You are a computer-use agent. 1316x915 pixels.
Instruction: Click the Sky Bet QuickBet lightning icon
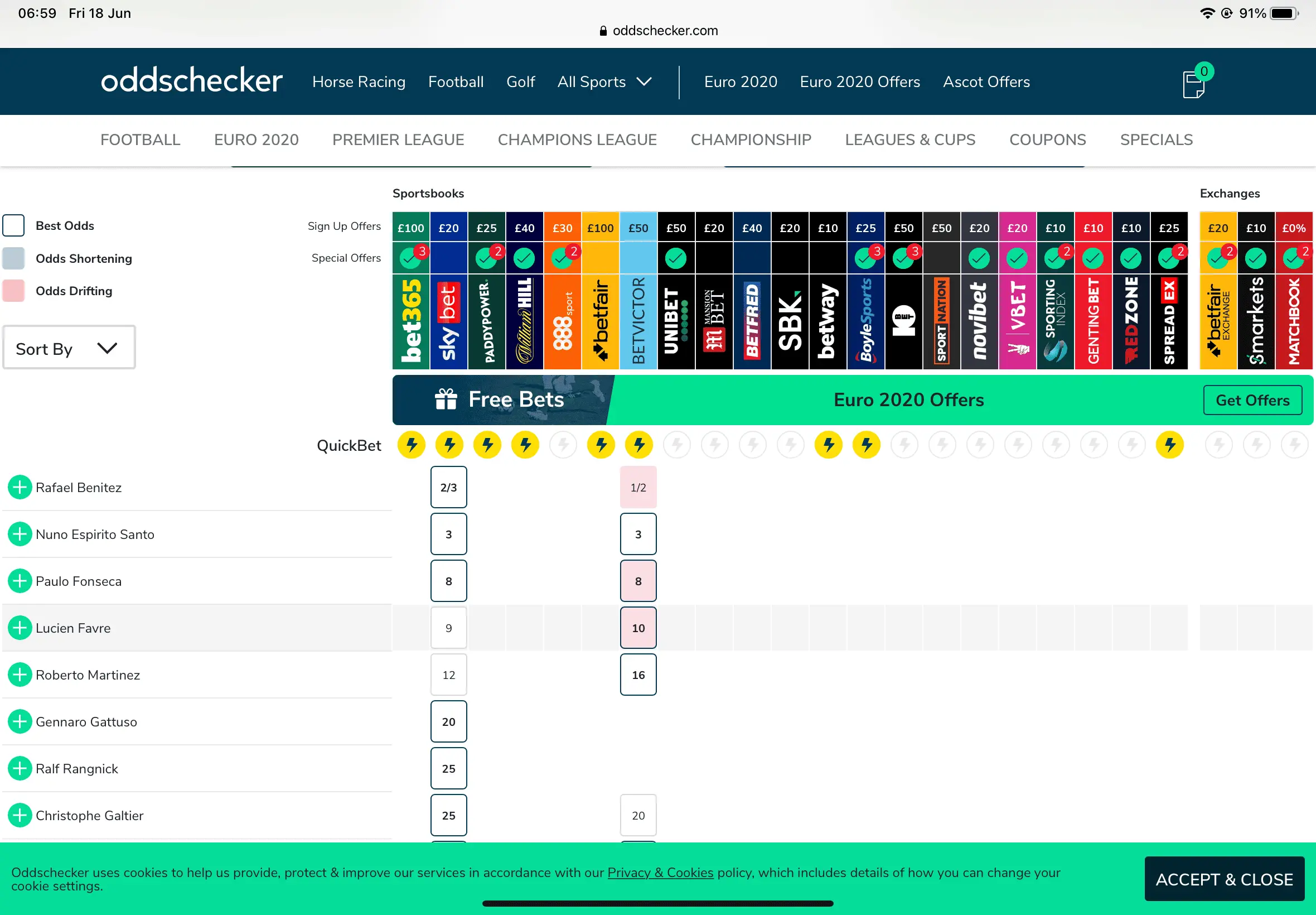pyautogui.click(x=449, y=445)
